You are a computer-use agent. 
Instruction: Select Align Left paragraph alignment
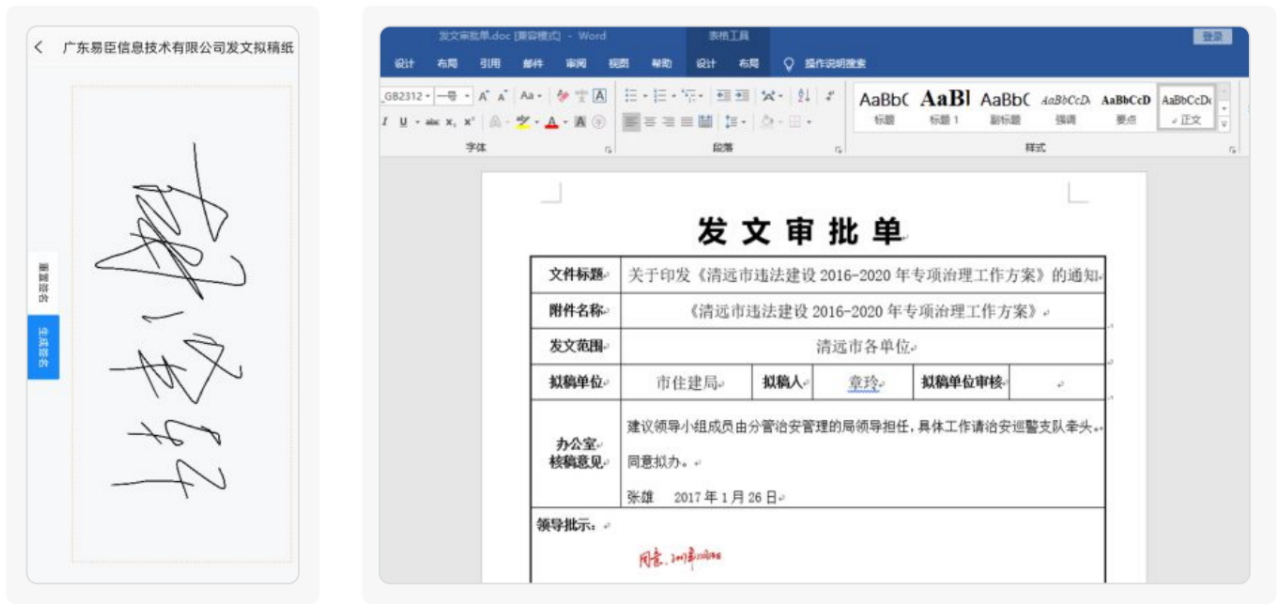click(631, 122)
